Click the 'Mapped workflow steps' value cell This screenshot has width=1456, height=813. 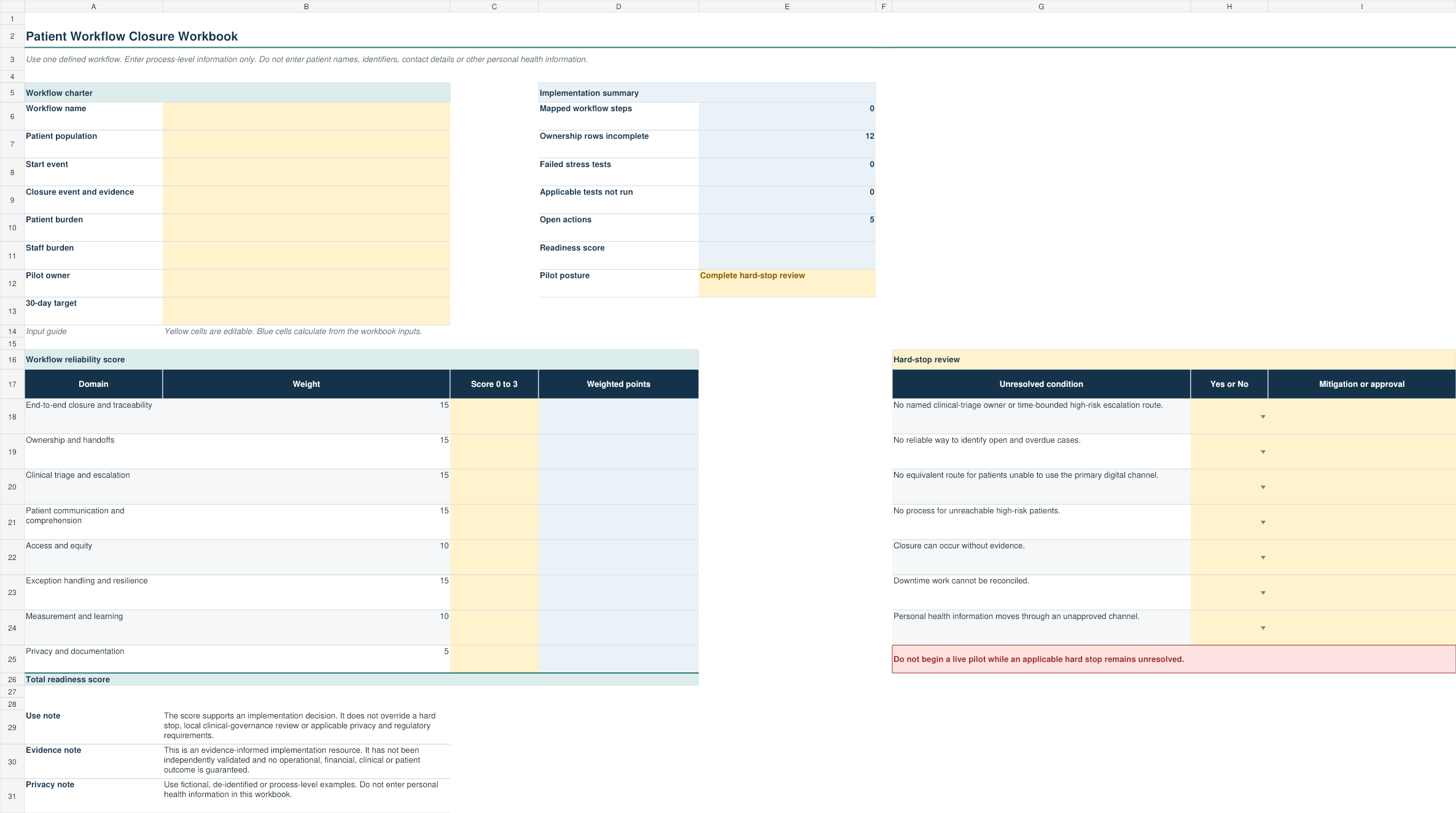click(787, 116)
